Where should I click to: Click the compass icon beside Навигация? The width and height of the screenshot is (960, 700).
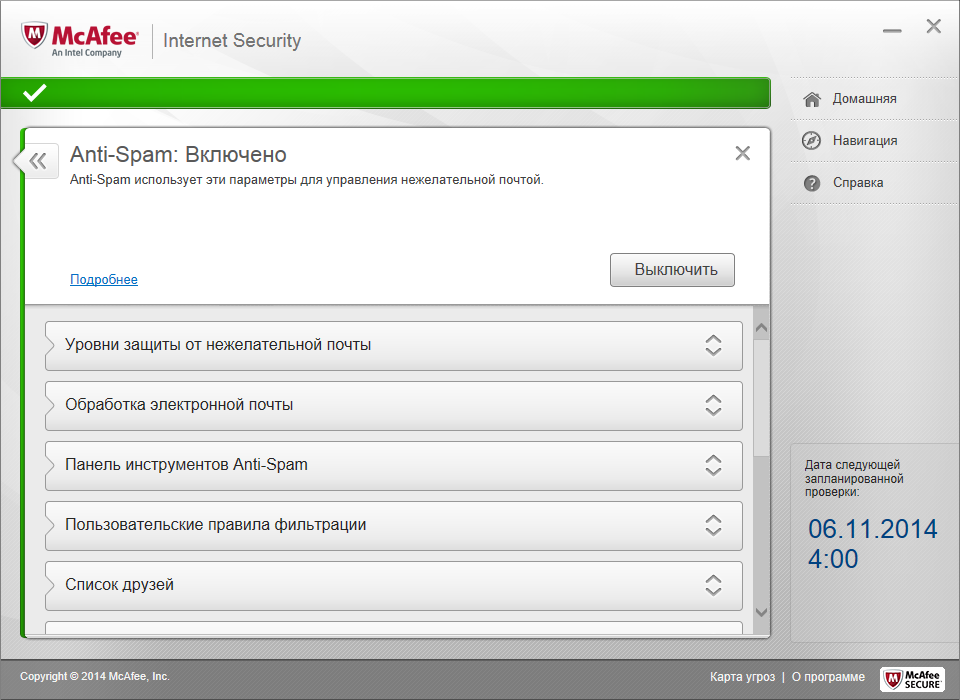pos(812,140)
